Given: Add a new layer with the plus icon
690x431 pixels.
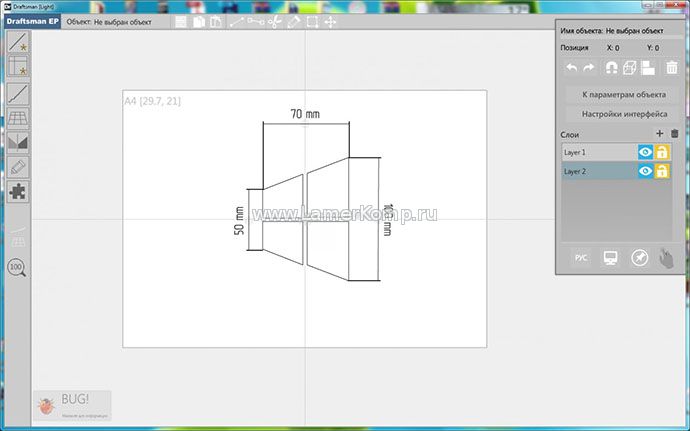Looking at the screenshot, I should tap(658, 133).
